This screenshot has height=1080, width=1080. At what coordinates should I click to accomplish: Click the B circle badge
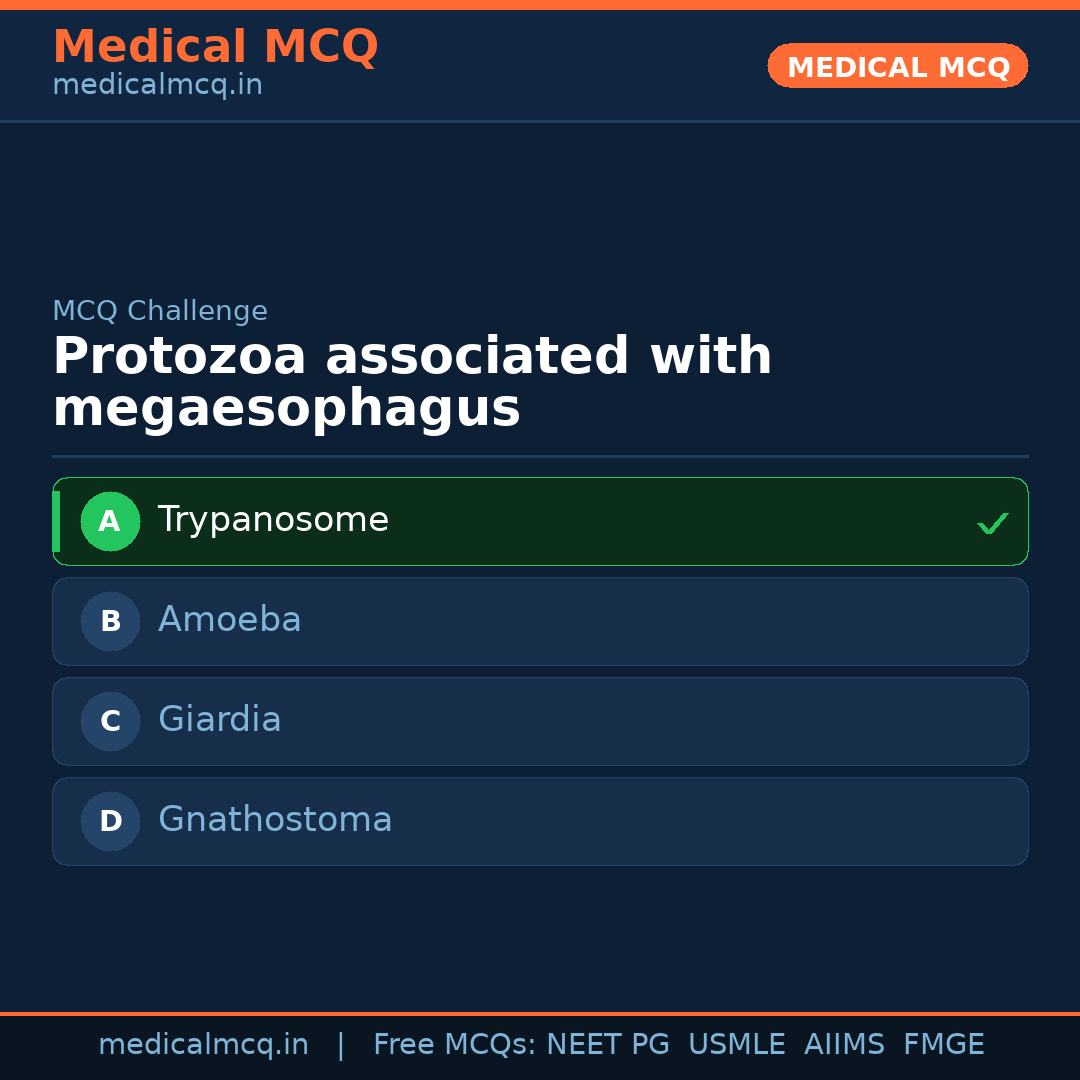110,621
